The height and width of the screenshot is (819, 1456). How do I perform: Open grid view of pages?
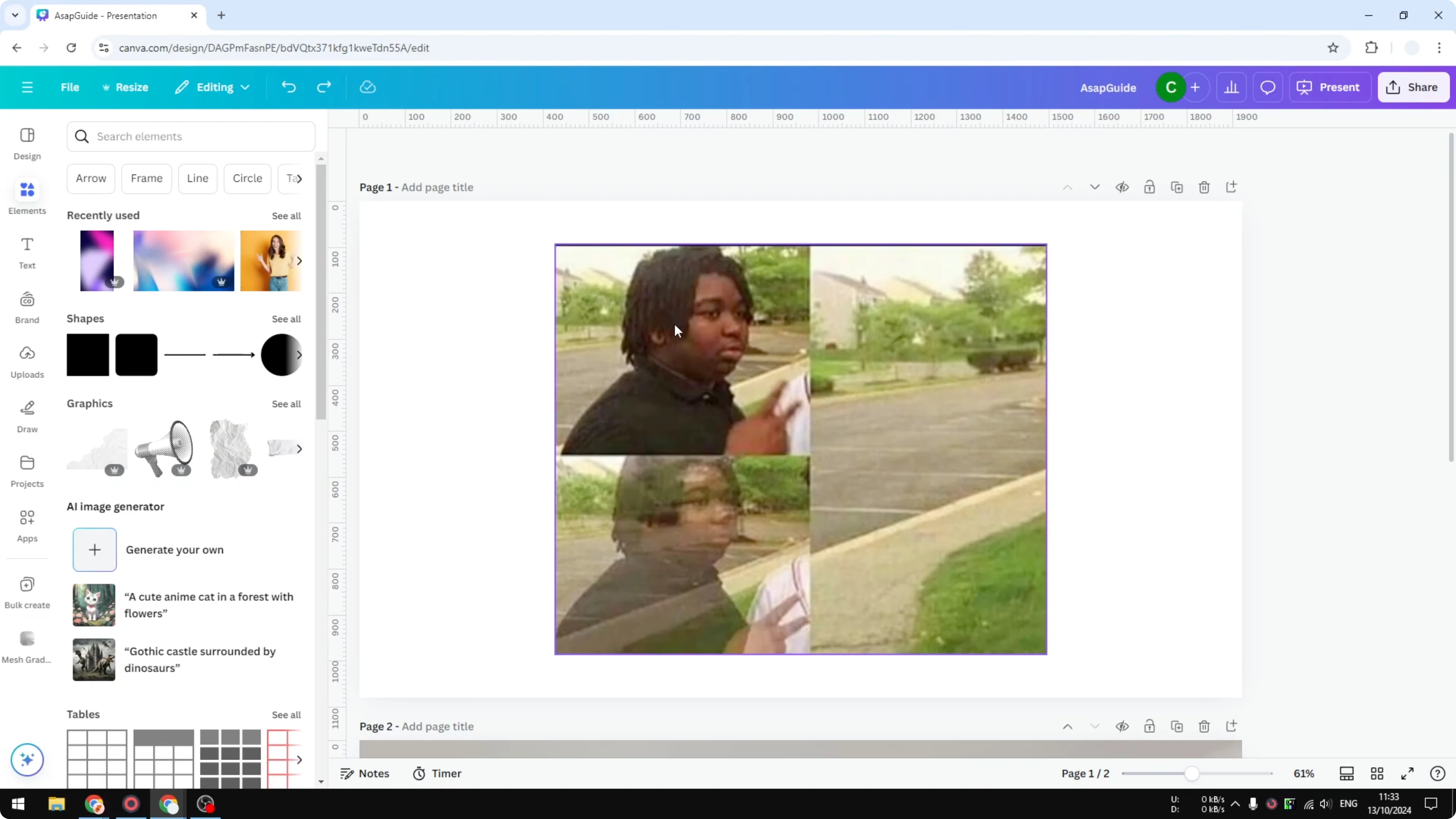(1377, 773)
